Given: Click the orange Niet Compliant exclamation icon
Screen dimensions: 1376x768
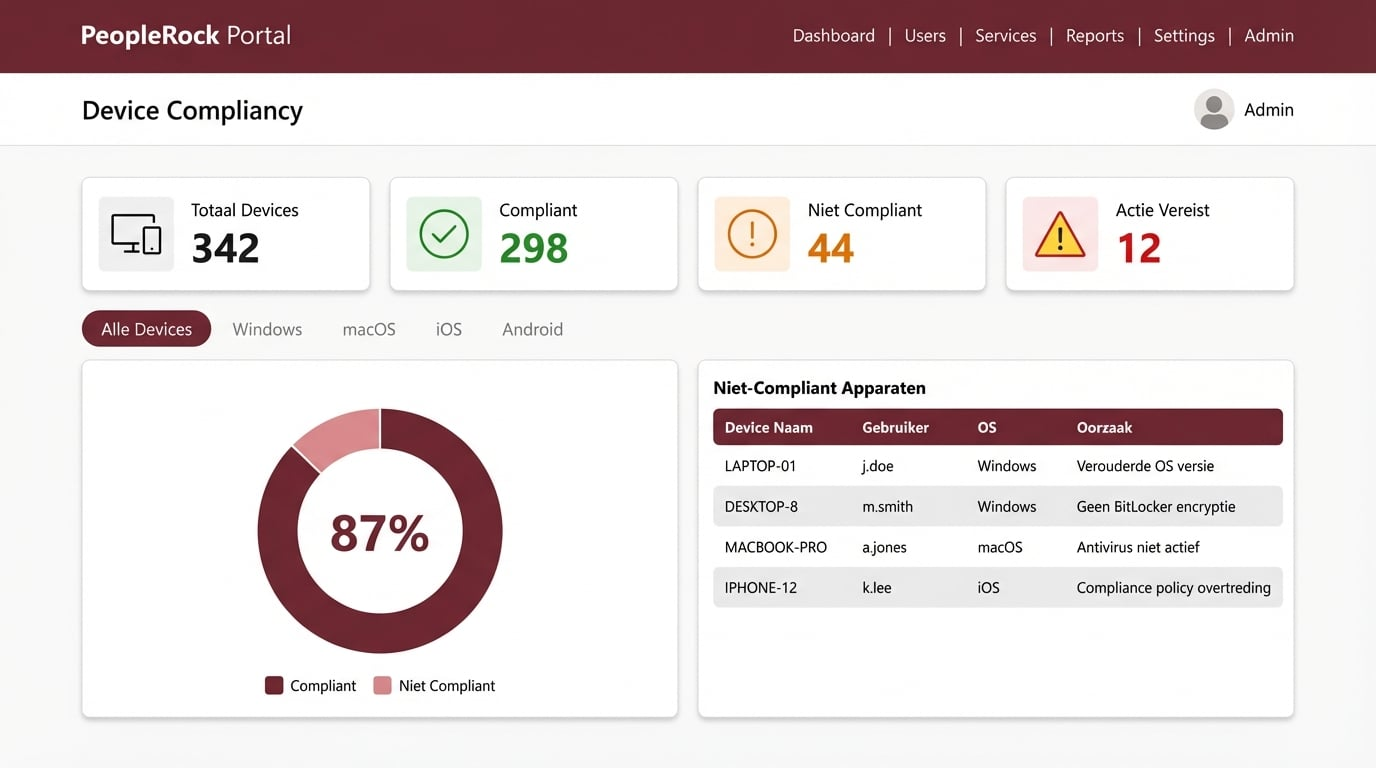Looking at the screenshot, I should (751, 234).
